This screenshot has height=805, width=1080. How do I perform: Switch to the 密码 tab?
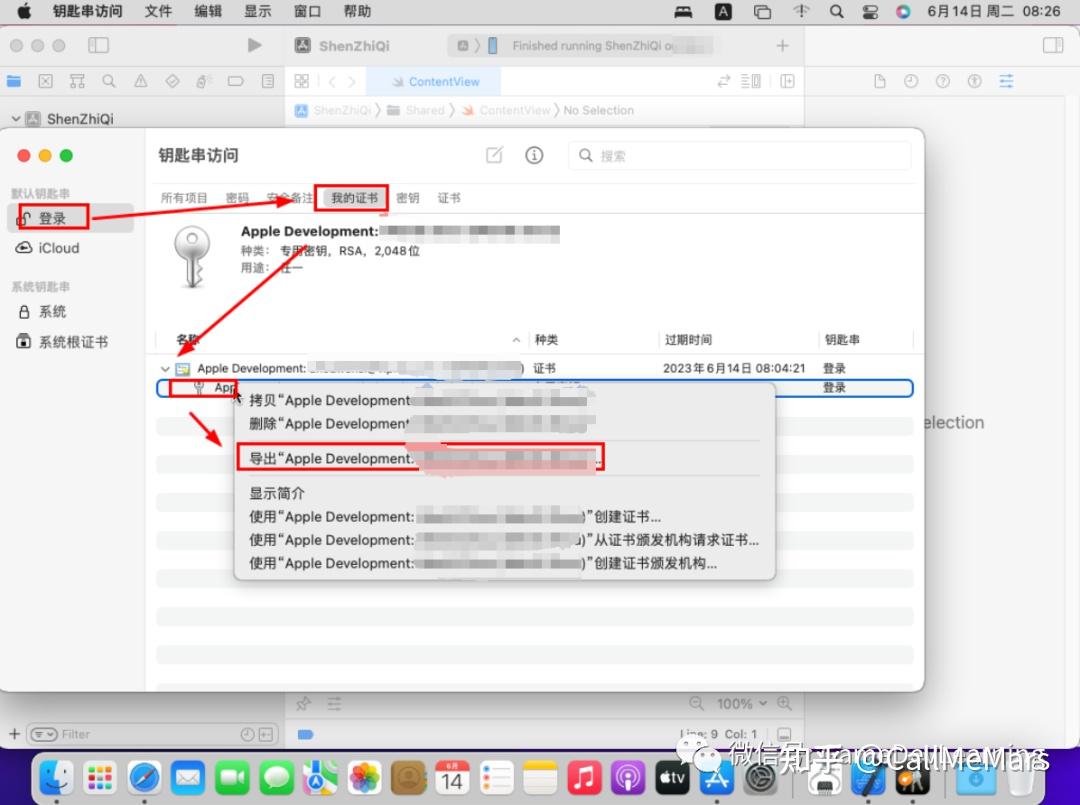pos(237,198)
